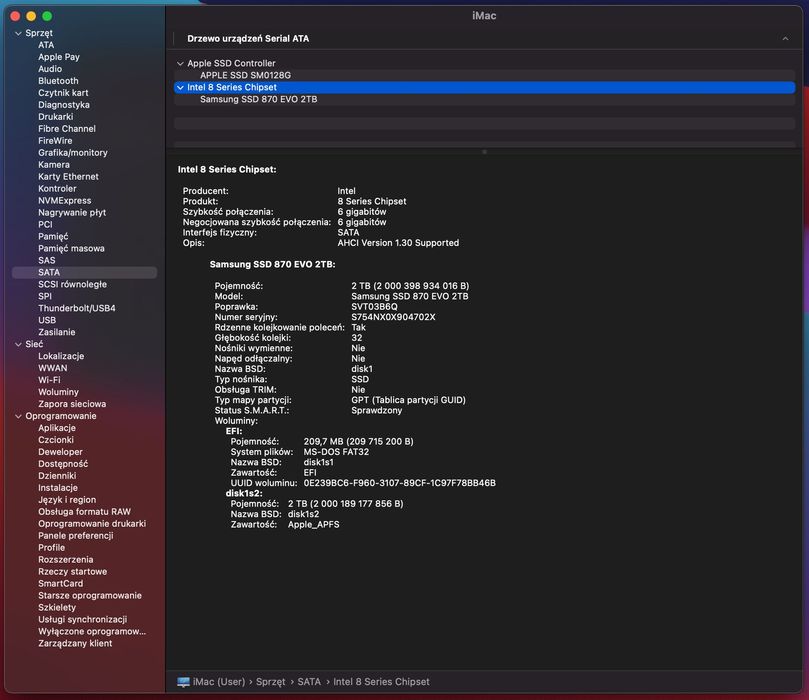Collapse the Sieć section in sidebar
This screenshot has height=700, width=809.
tap(19, 345)
